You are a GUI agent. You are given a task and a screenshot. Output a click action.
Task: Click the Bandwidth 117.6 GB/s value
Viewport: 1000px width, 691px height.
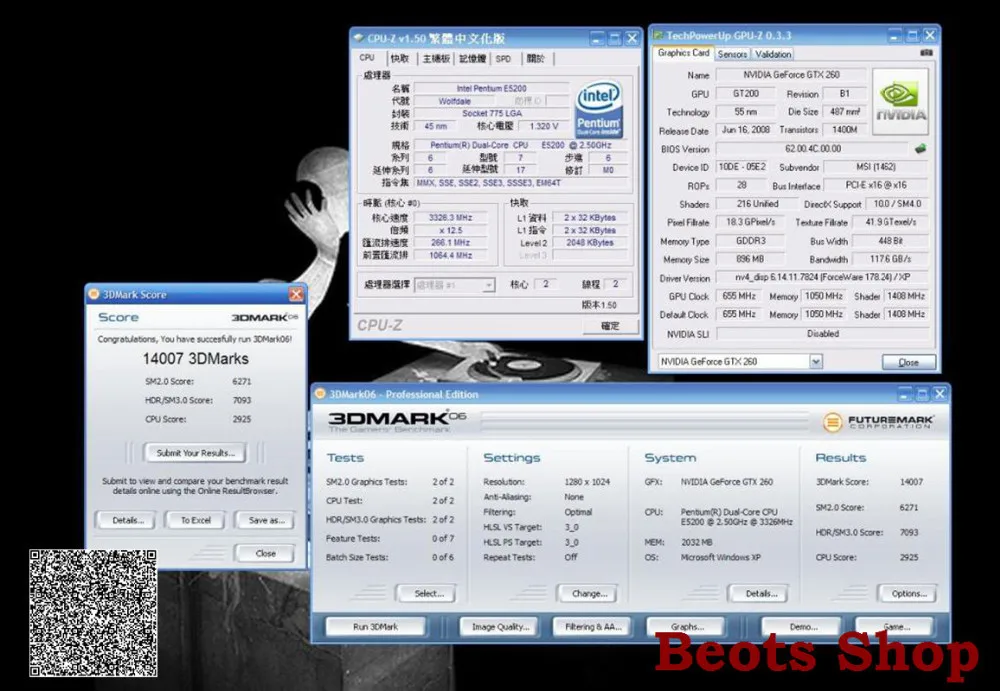pyautogui.click(x=890, y=260)
